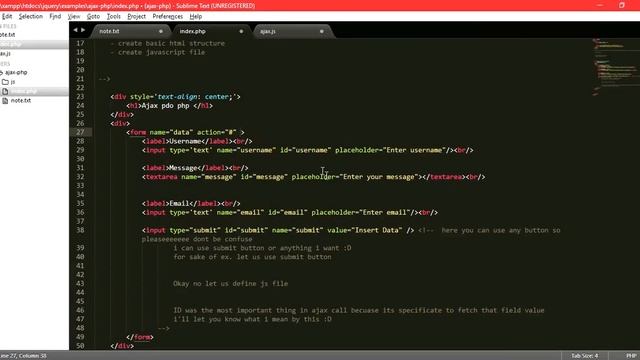640x360 pixels.
Task: Open the Help menu
Action: coord(196,17)
